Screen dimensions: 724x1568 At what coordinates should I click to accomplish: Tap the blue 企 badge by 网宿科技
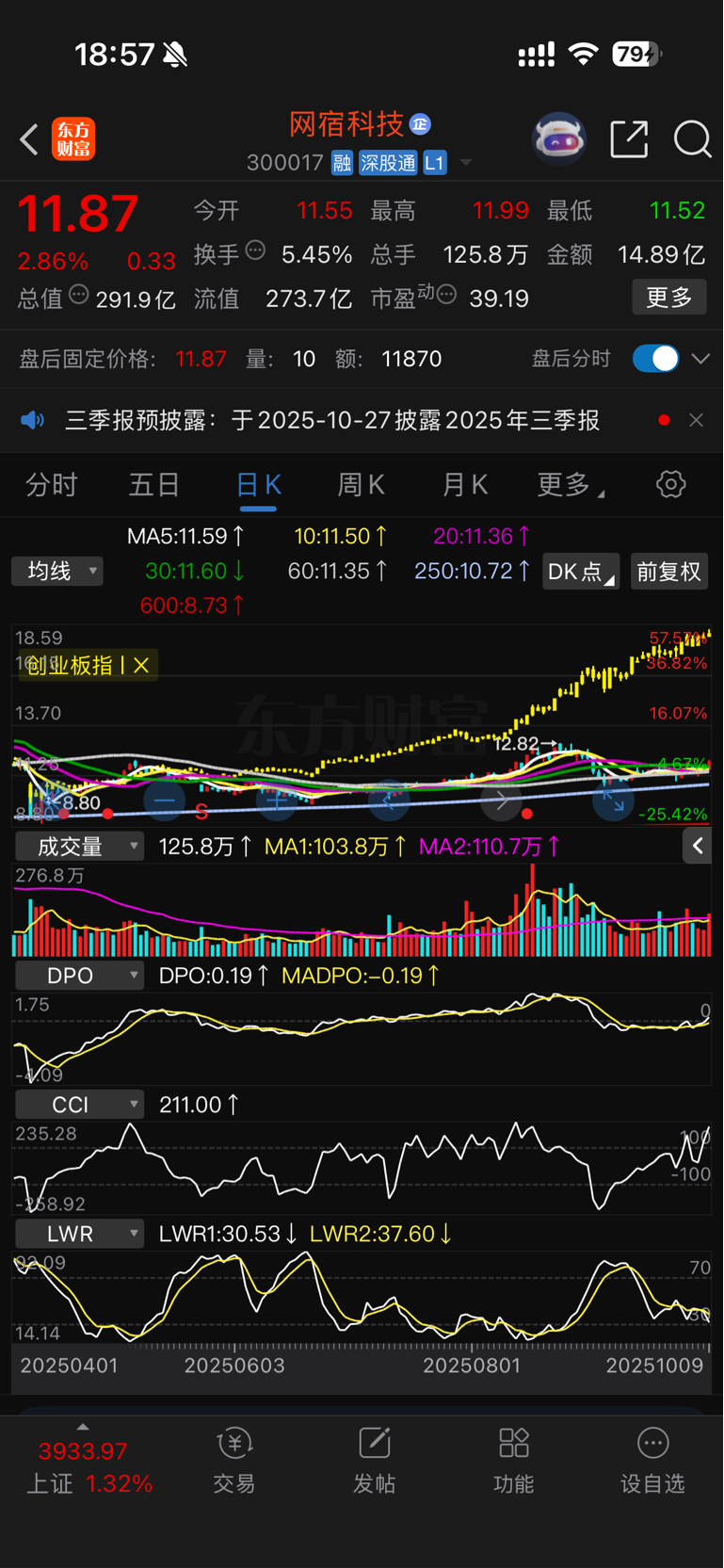(421, 123)
